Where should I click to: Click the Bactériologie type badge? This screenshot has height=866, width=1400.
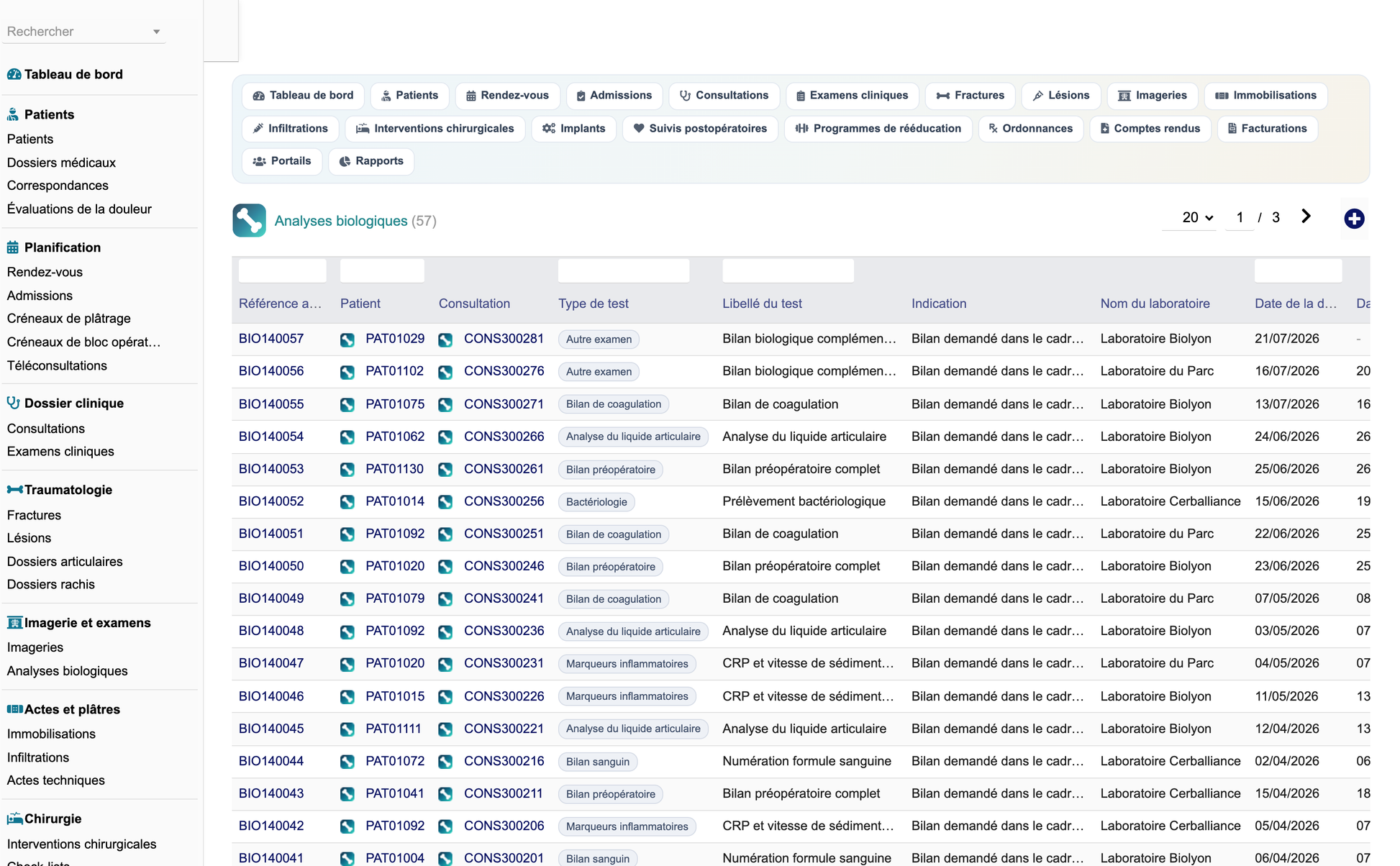[x=596, y=502]
